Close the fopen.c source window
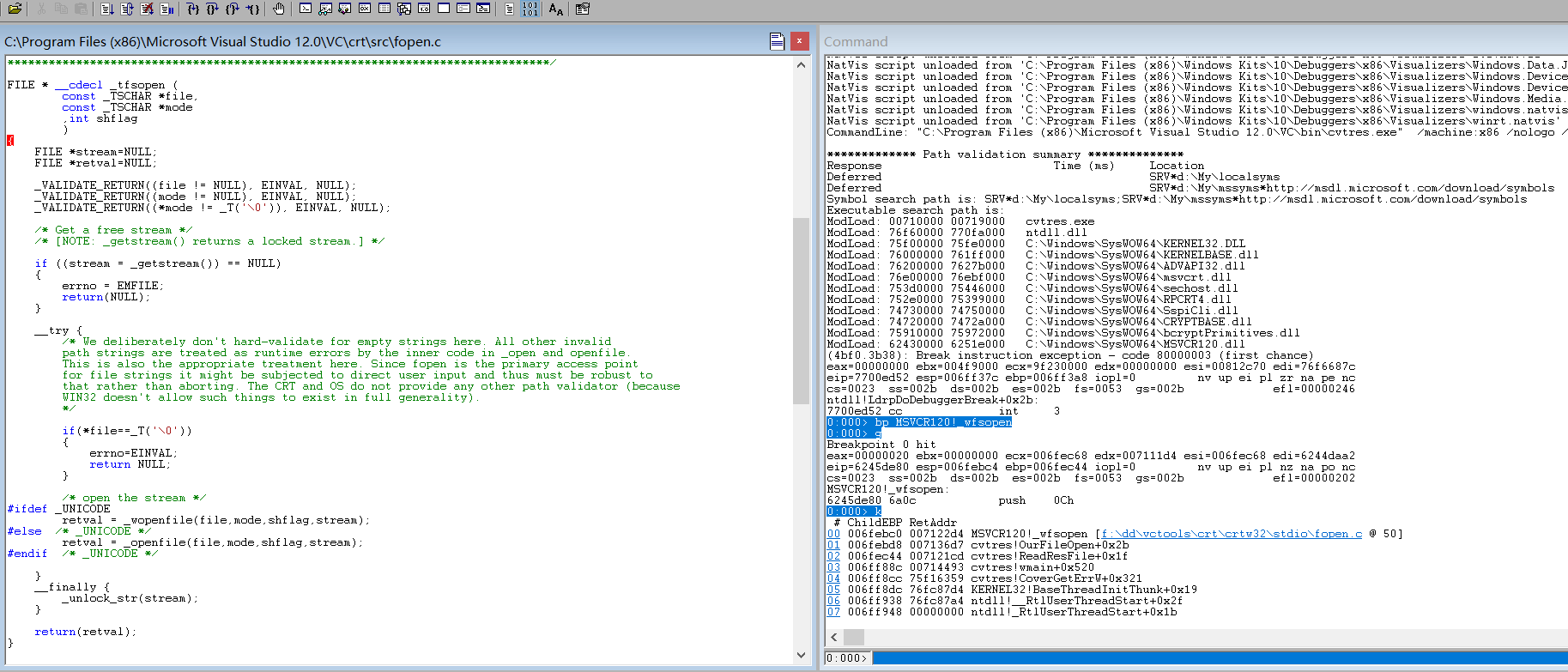The image size is (1568, 672). coord(800,41)
